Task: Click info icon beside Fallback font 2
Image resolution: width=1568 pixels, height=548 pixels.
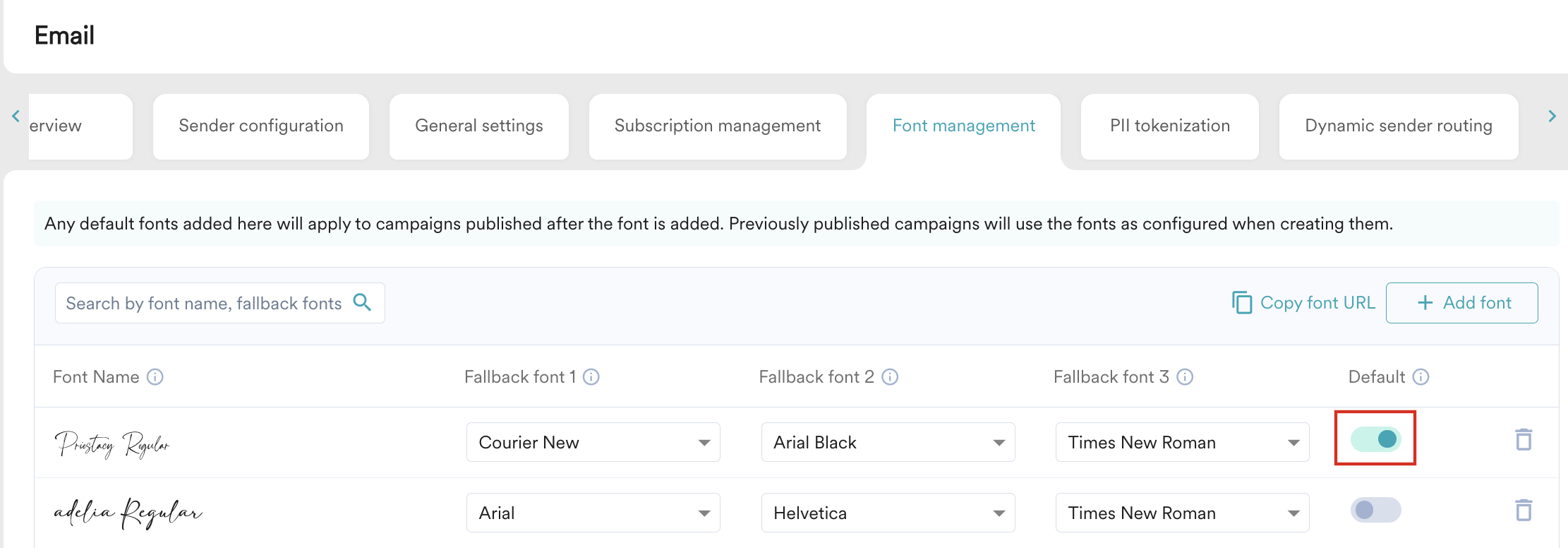Action: tap(890, 377)
